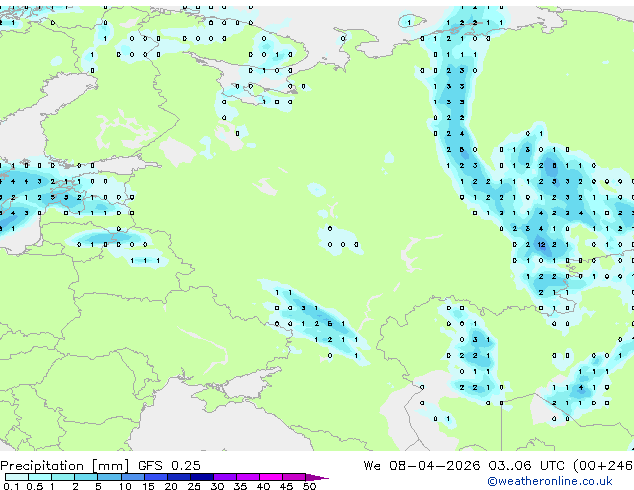The height and width of the screenshot is (490, 634).
Task: Select the 10 to 15 mm legend swatch
Action: pyautogui.click(x=133, y=477)
